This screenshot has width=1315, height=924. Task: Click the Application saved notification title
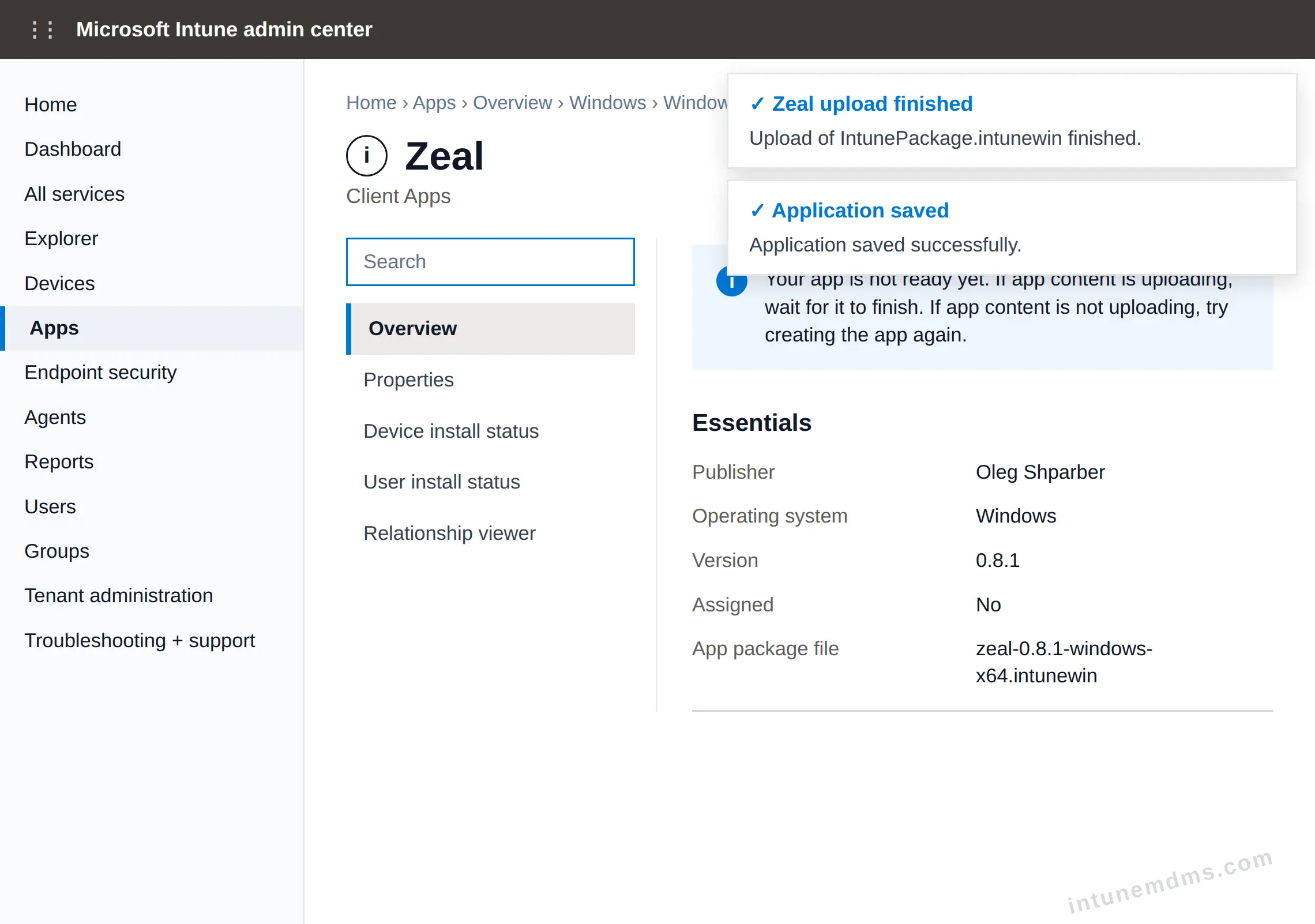pos(861,211)
